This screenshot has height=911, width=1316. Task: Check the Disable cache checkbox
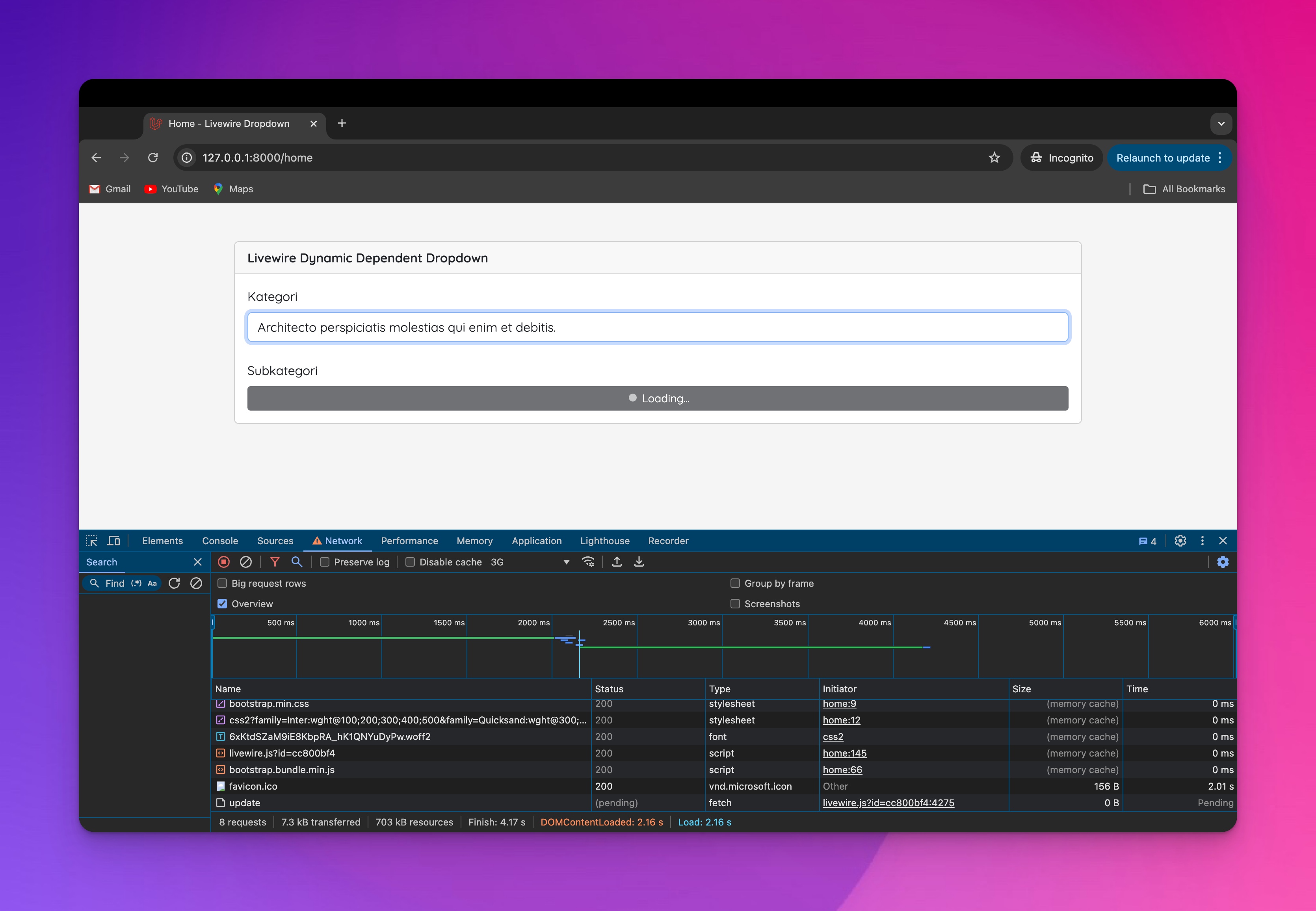(x=410, y=561)
